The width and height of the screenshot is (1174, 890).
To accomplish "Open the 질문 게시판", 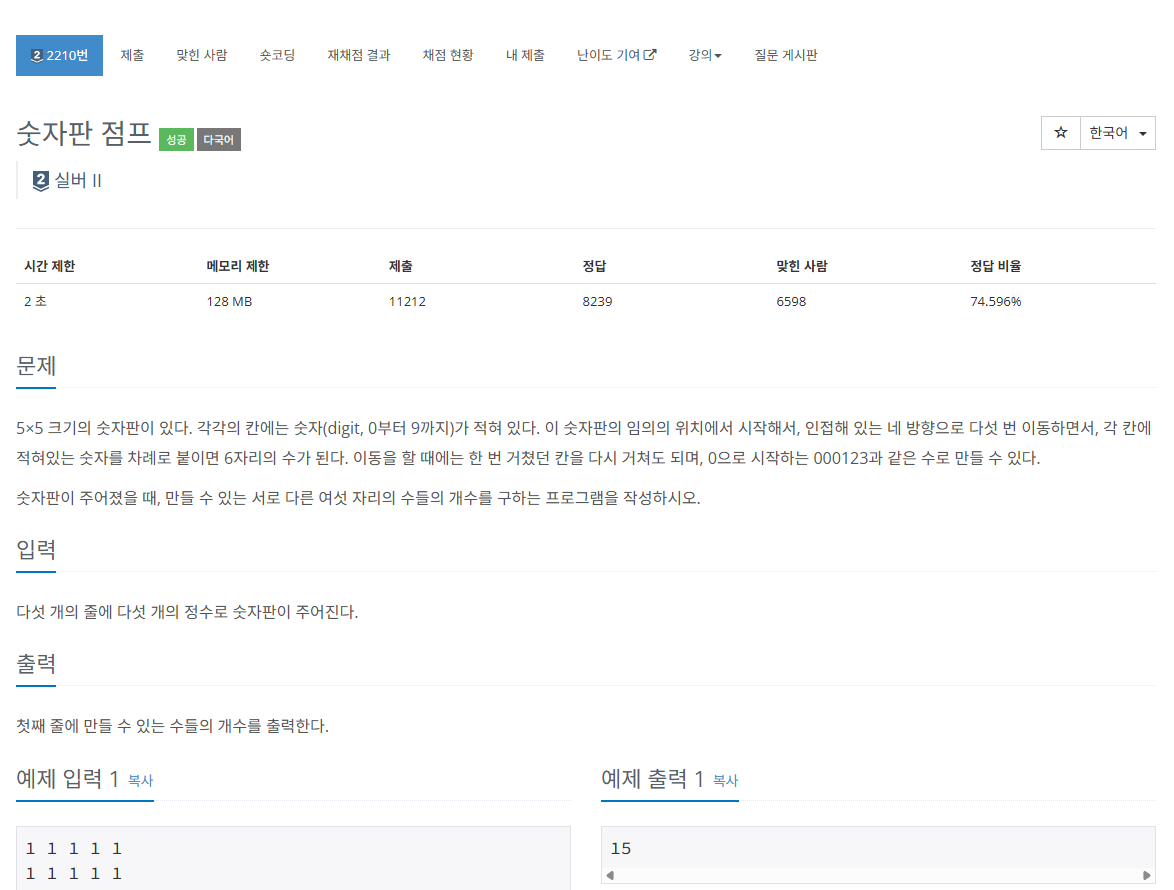I will click(x=786, y=55).
